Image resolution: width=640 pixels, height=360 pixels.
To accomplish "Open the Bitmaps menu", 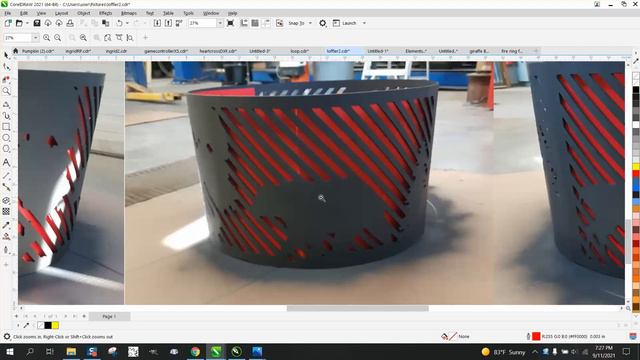I will [129, 13].
